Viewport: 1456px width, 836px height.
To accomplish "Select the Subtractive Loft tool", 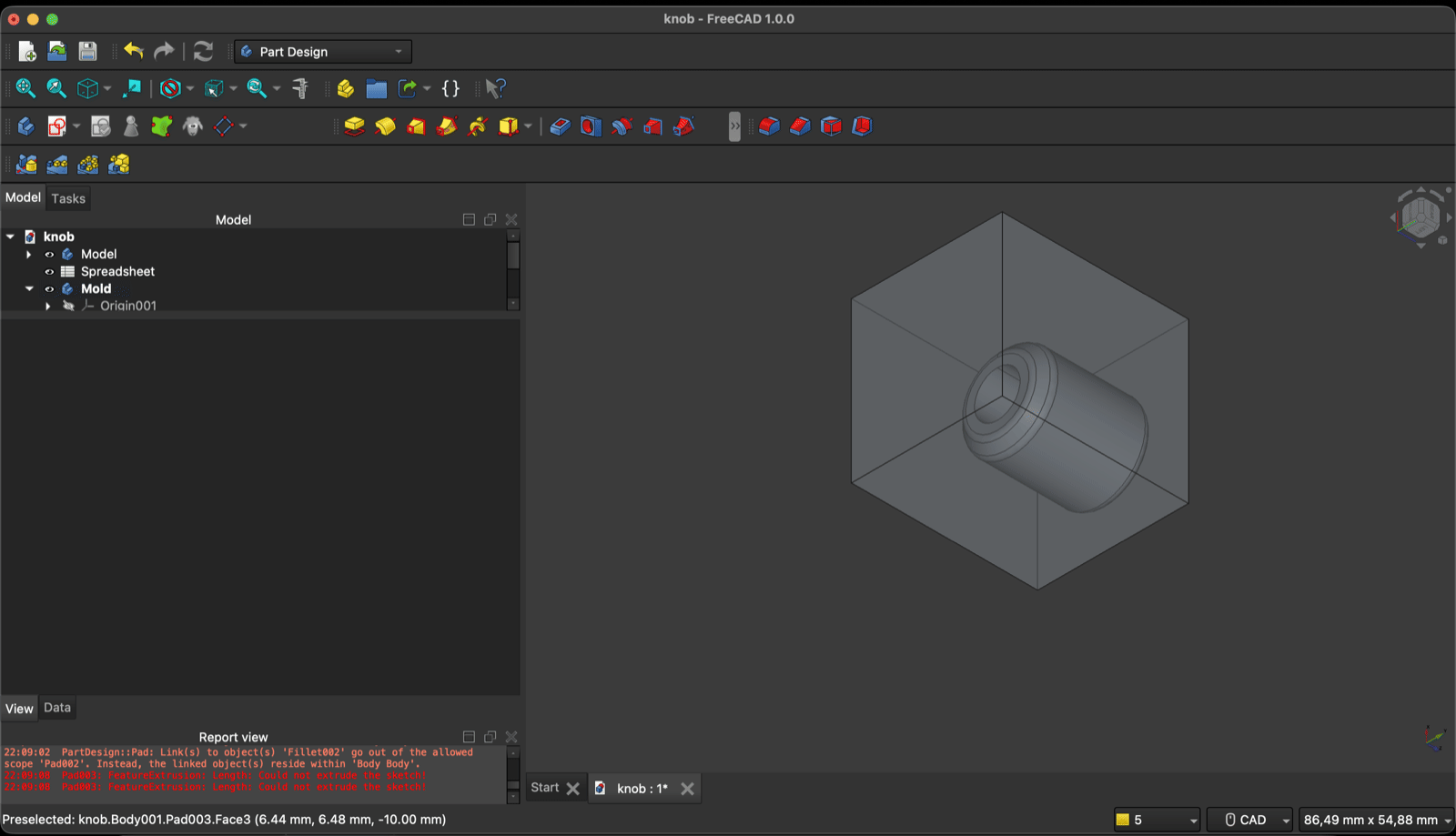I will coord(653,126).
